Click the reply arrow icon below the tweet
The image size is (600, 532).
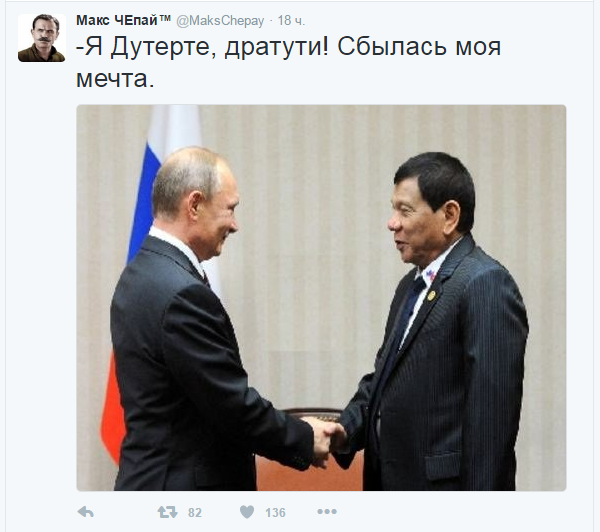click(85, 512)
